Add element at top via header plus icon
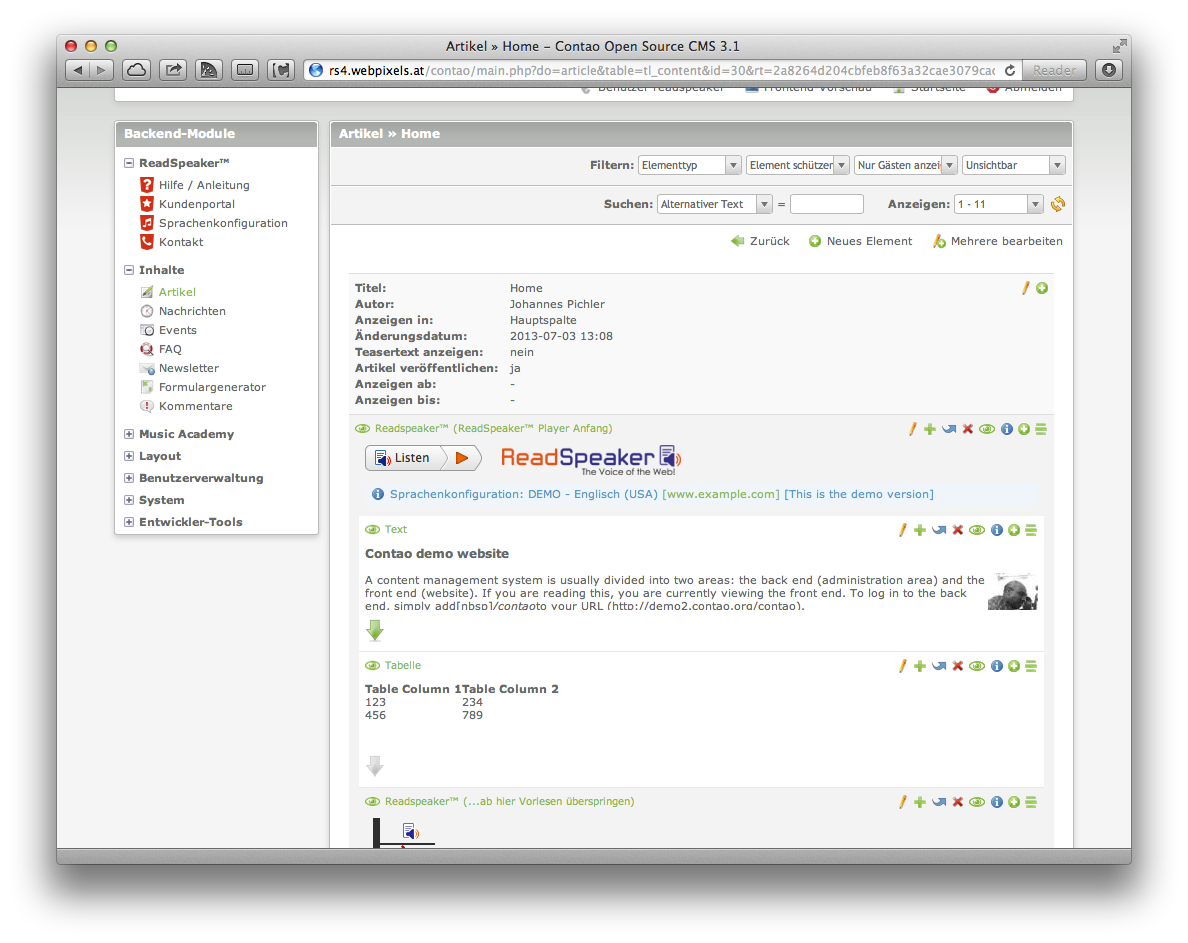Screen dimensions: 1188x943 (x=1043, y=288)
